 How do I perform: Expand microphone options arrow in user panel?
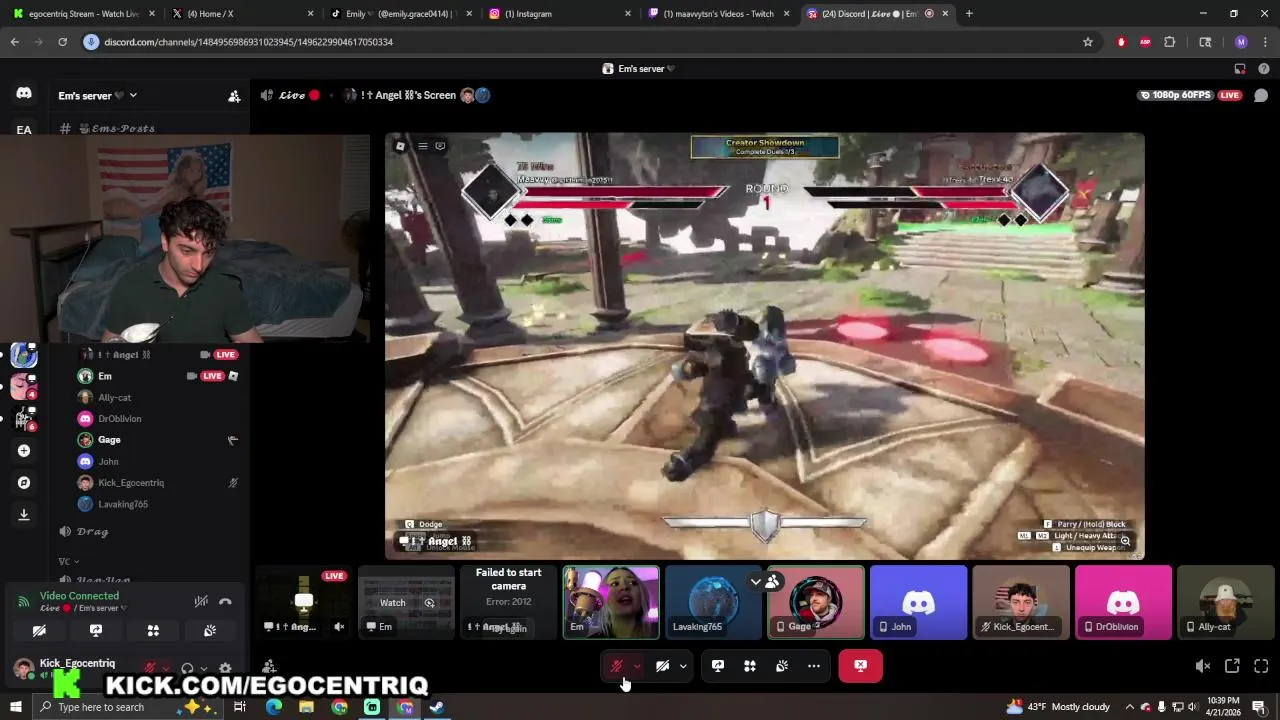(x=166, y=669)
